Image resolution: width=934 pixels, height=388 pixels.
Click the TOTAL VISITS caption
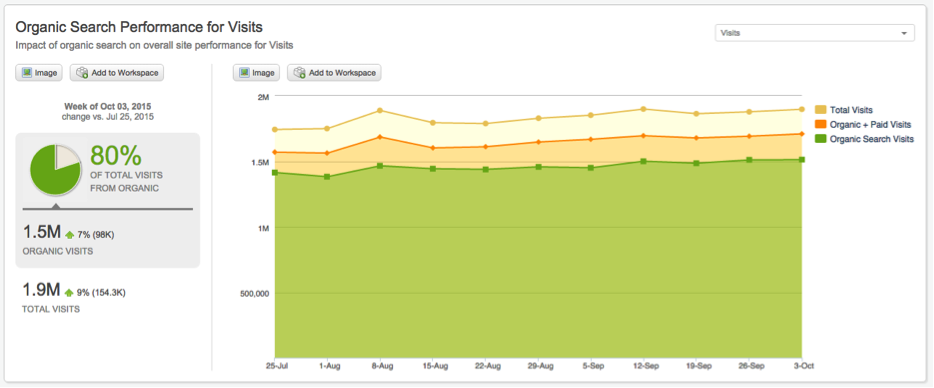pyautogui.click(x=51, y=309)
